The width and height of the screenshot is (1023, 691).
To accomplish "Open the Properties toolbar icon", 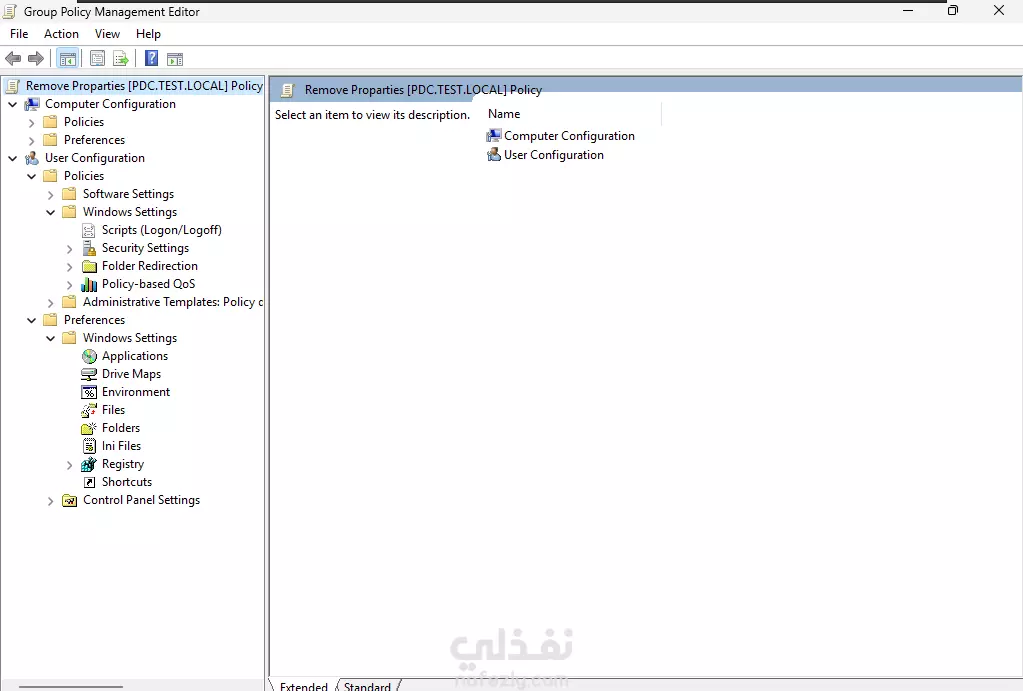I will click(x=97, y=59).
